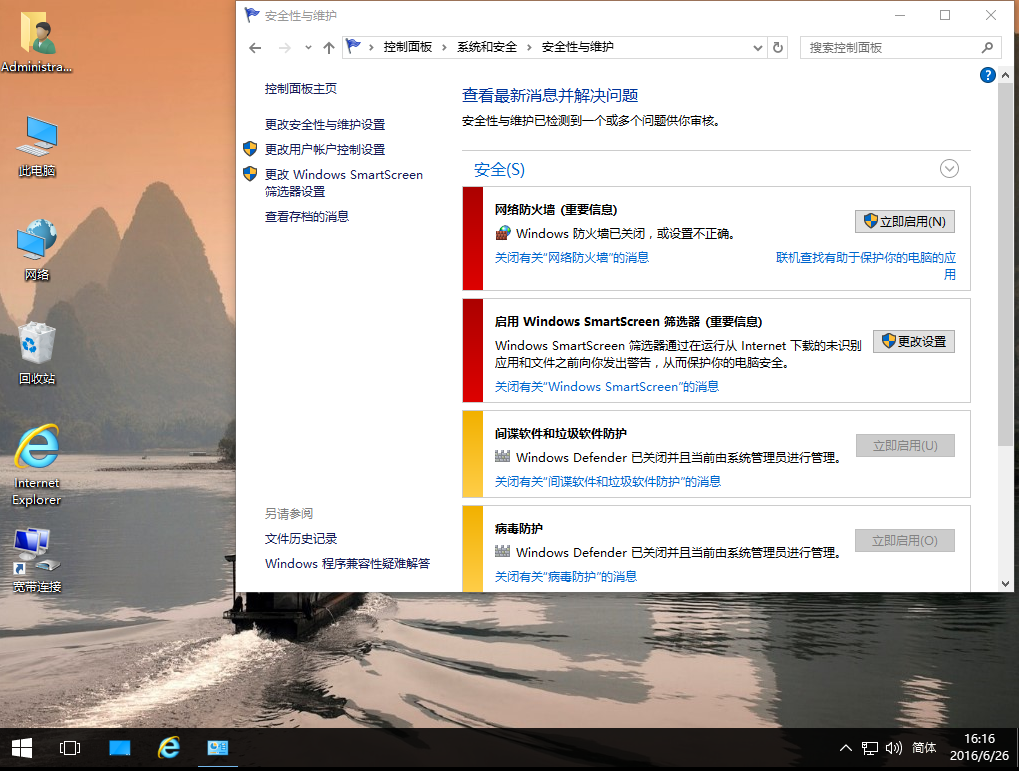Open 控制面板主页 link

300,88
